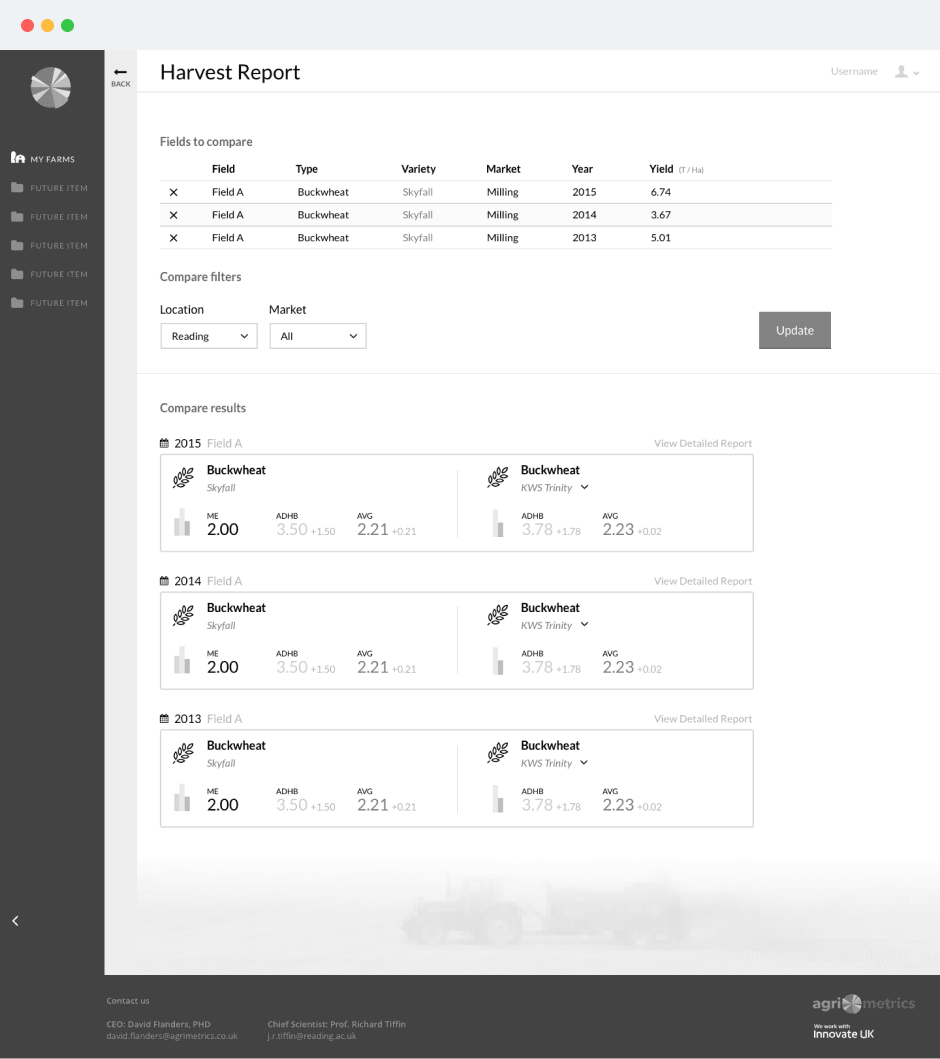Click the Update button

click(794, 330)
